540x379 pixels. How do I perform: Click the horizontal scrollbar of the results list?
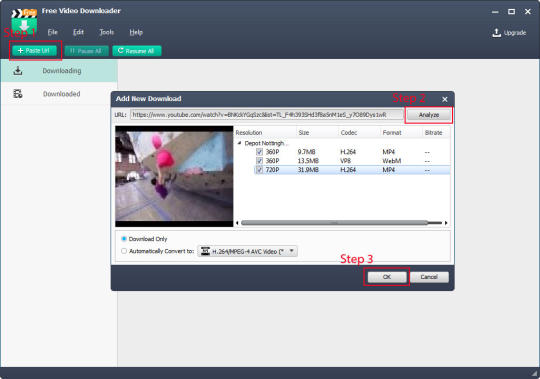tap(334, 223)
